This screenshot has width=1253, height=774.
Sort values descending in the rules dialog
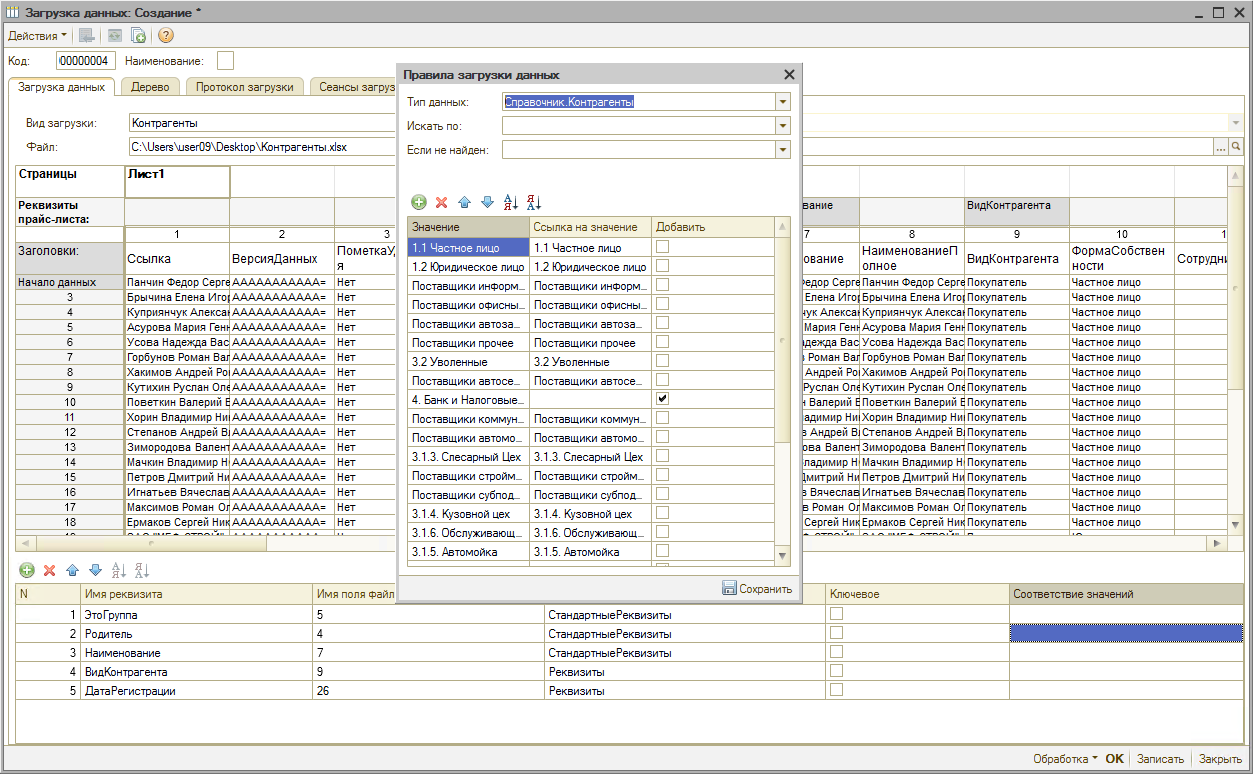(534, 202)
